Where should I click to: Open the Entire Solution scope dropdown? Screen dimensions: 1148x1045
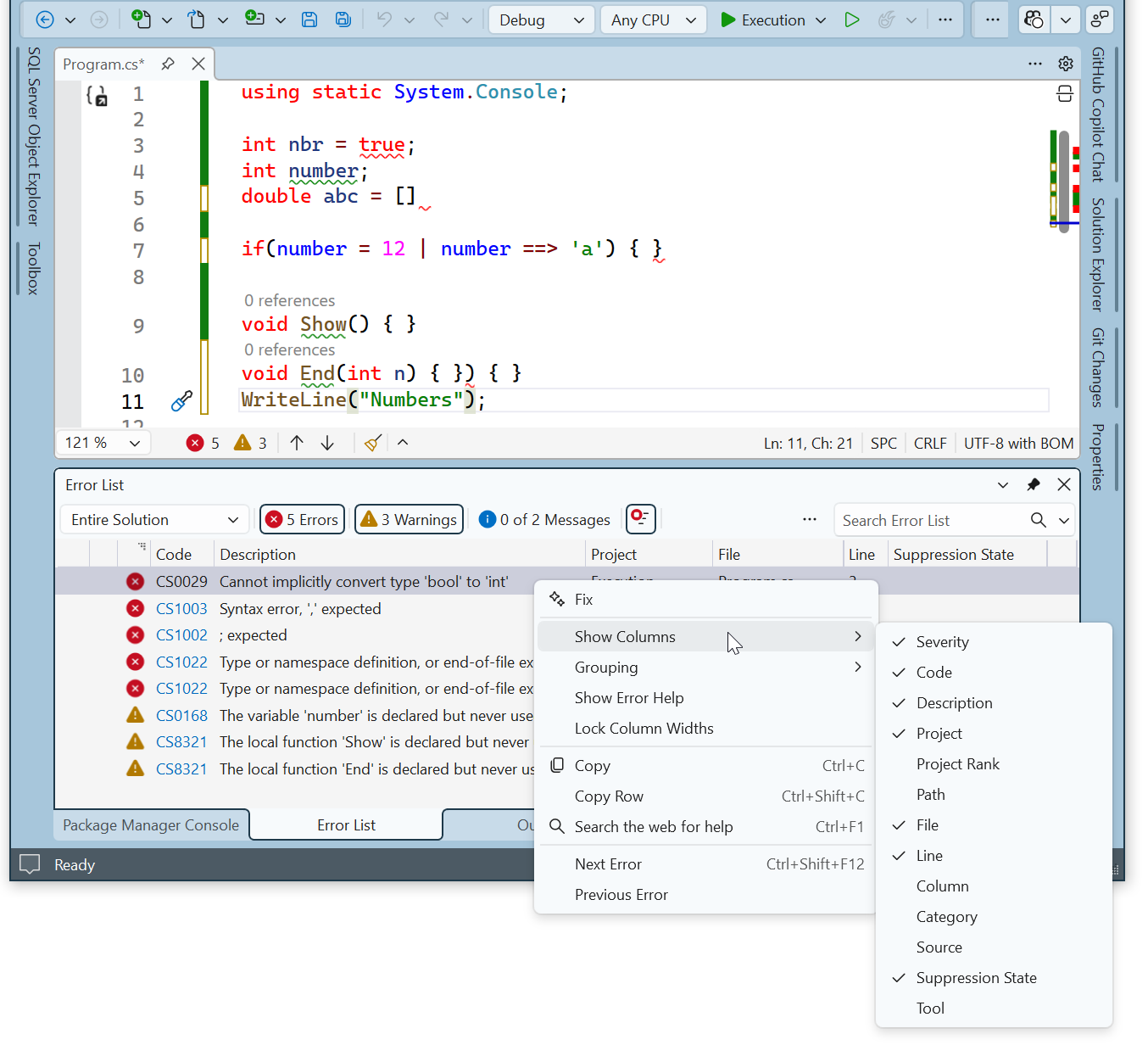[x=155, y=519]
